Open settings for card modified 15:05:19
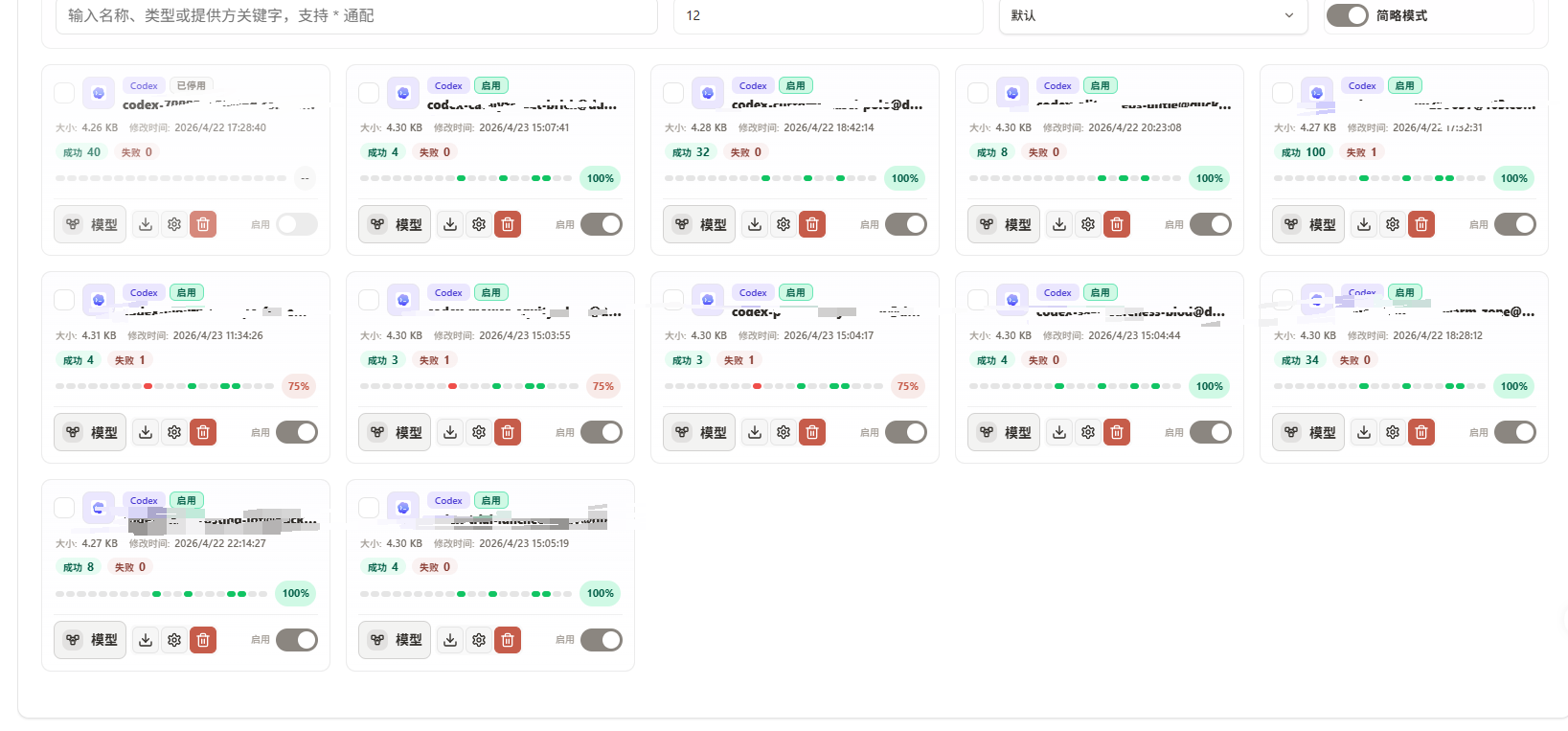This screenshot has width=1568, height=731. coord(479,640)
